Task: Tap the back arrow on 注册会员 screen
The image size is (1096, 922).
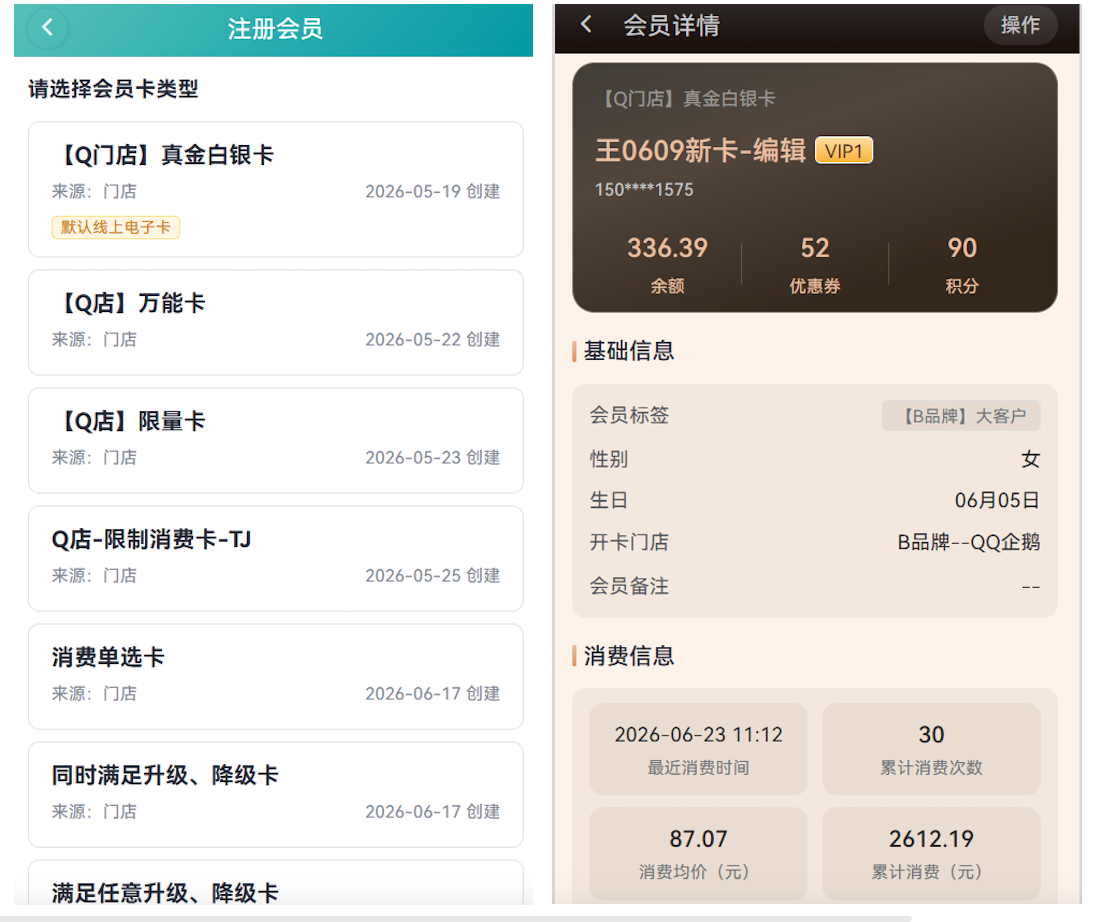Action: tap(48, 28)
